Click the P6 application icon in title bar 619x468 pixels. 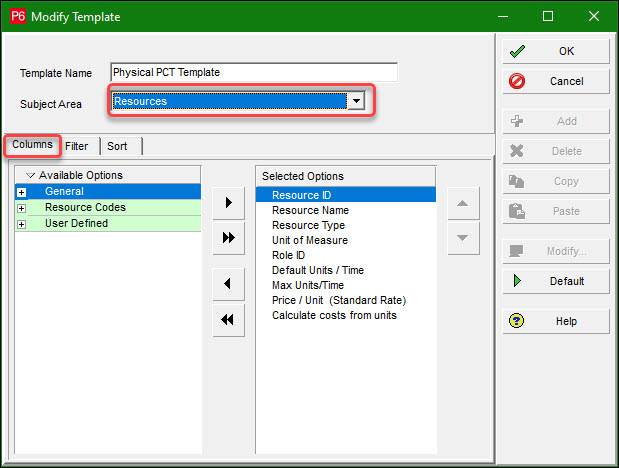pyautogui.click(x=18, y=17)
